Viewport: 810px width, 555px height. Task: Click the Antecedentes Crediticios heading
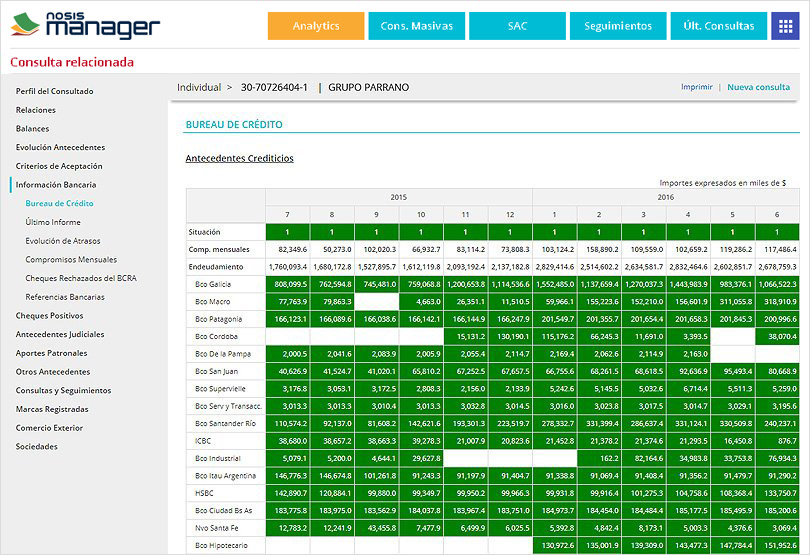click(239, 158)
